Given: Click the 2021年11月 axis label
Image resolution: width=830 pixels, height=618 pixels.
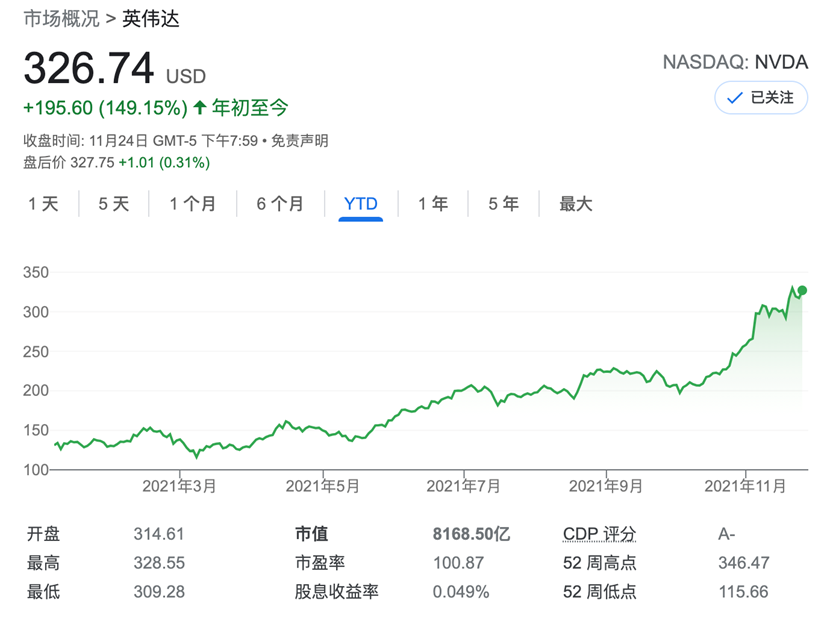Looking at the screenshot, I should click(x=745, y=486).
